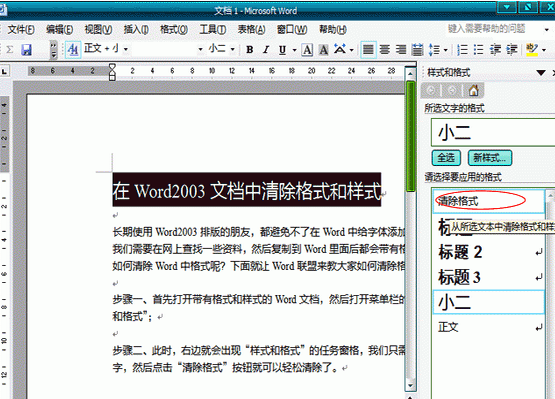Open the underline style dropdown arrow
Image resolution: width=555 pixels, height=399 pixels.
pos(294,50)
